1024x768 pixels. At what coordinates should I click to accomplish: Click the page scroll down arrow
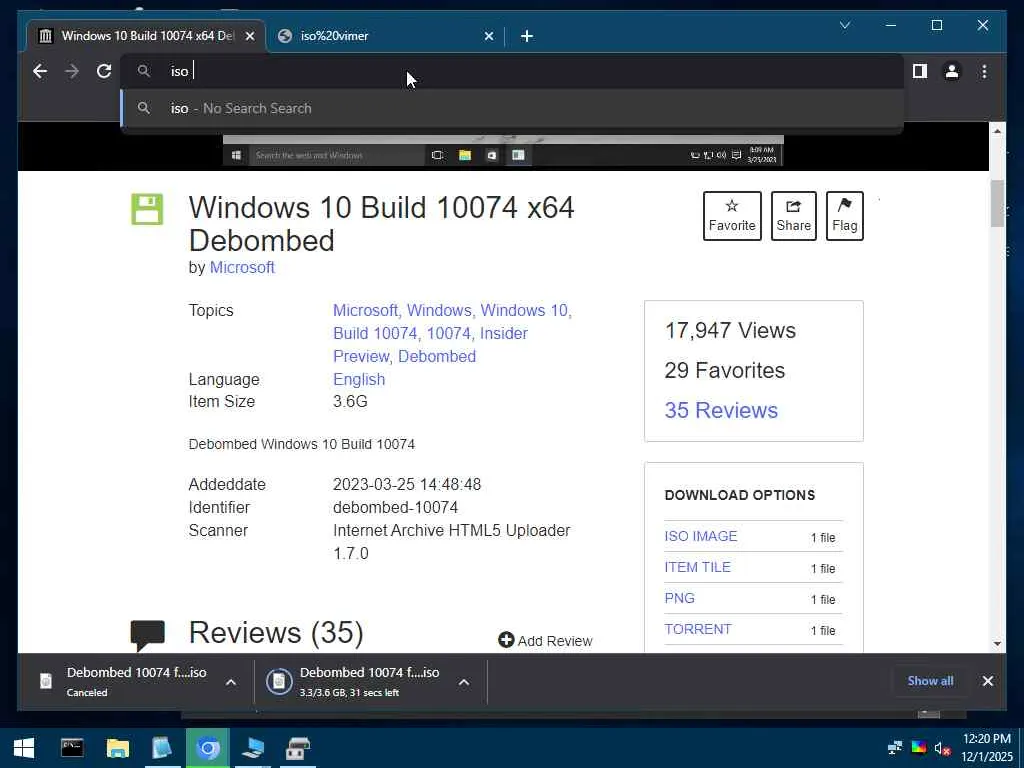[997, 644]
